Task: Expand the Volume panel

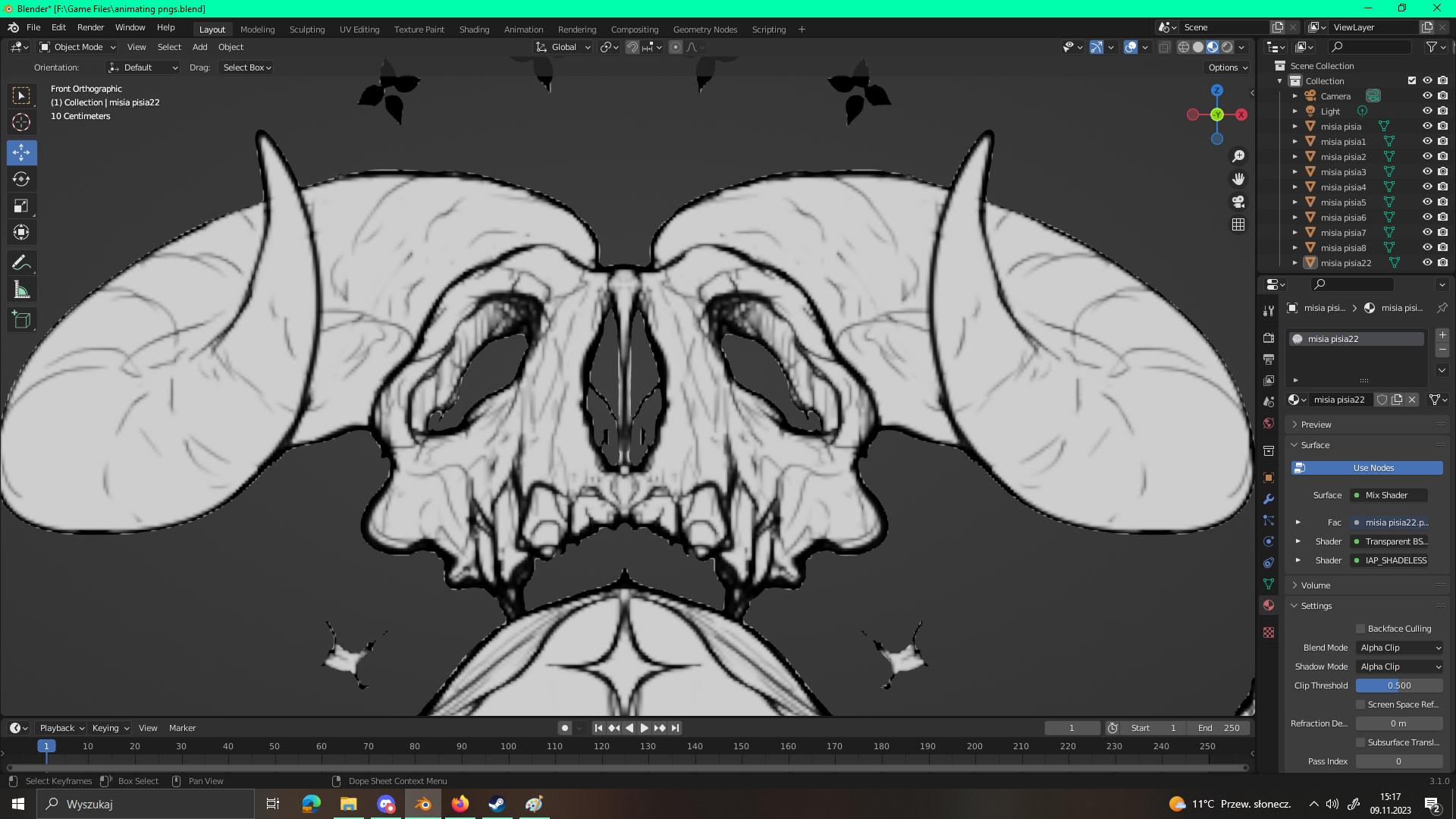Action: click(x=1315, y=585)
